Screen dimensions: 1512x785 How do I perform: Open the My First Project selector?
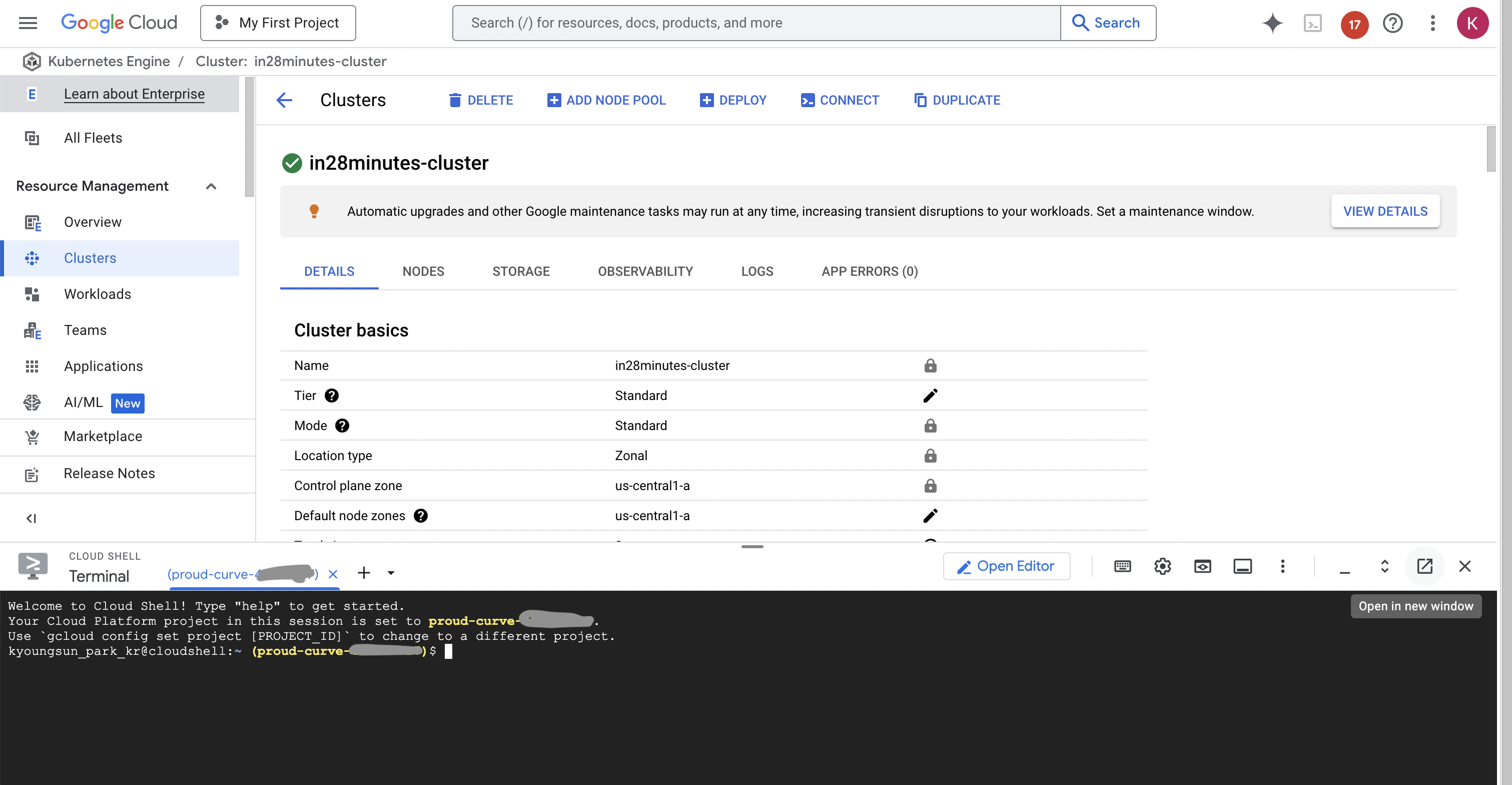[278, 23]
